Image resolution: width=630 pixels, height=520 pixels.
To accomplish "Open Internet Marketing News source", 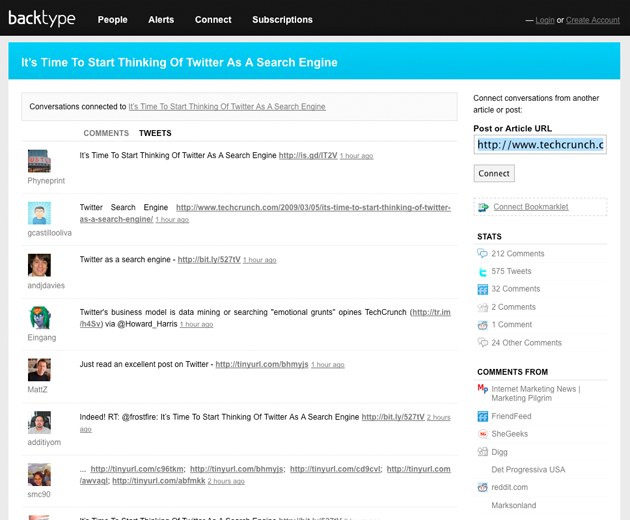I will (536, 393).
